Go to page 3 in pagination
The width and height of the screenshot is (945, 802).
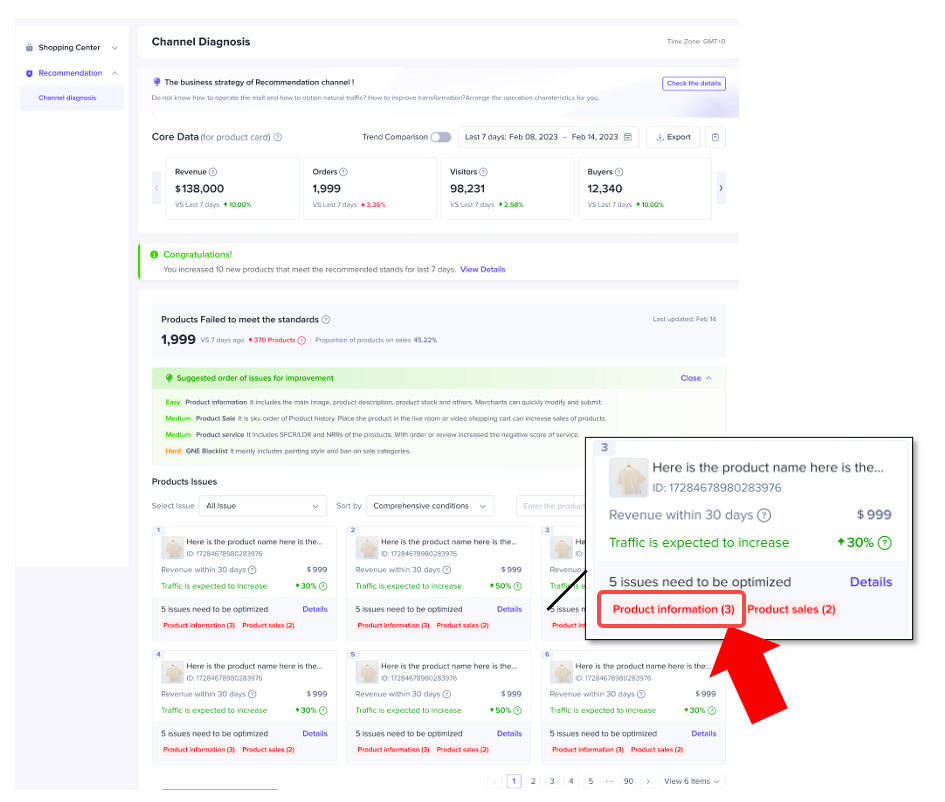point(552,781)
